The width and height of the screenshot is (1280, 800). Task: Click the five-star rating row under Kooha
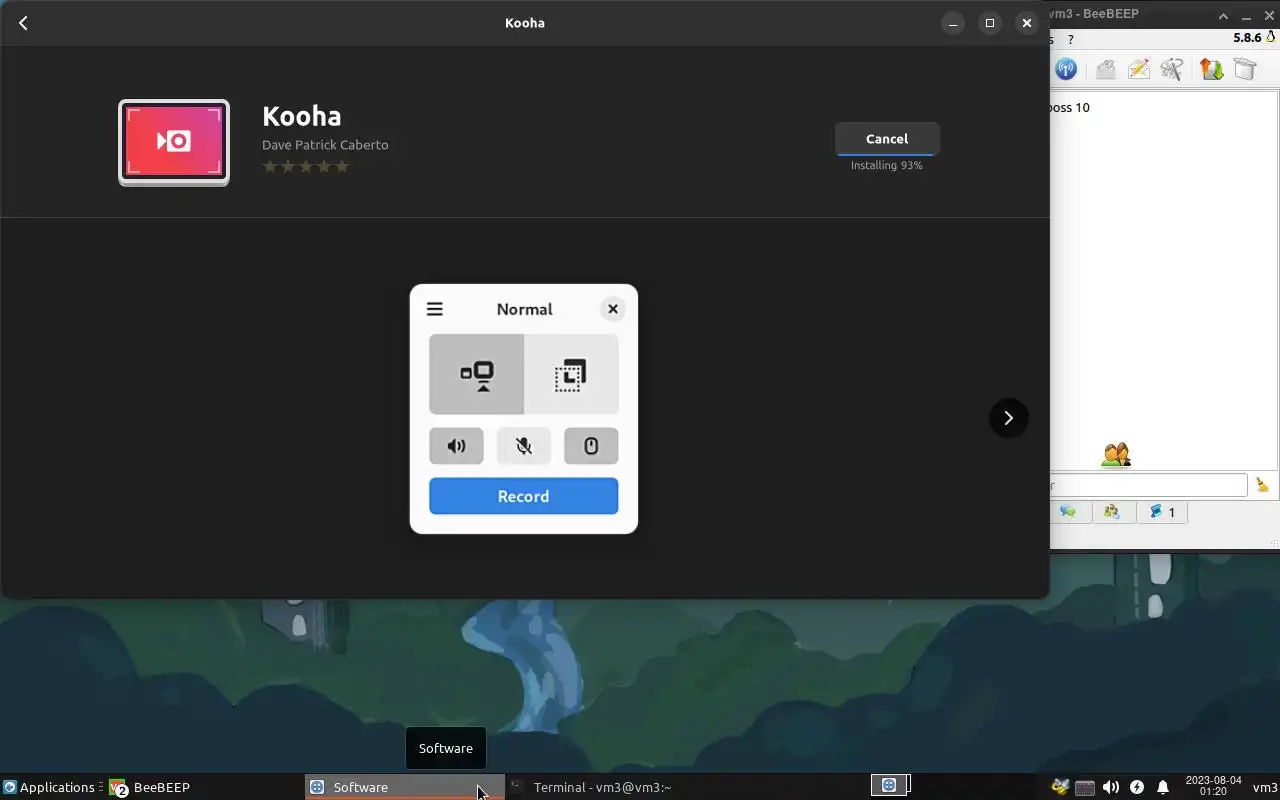pyautogui.click(x=306, y=166)
